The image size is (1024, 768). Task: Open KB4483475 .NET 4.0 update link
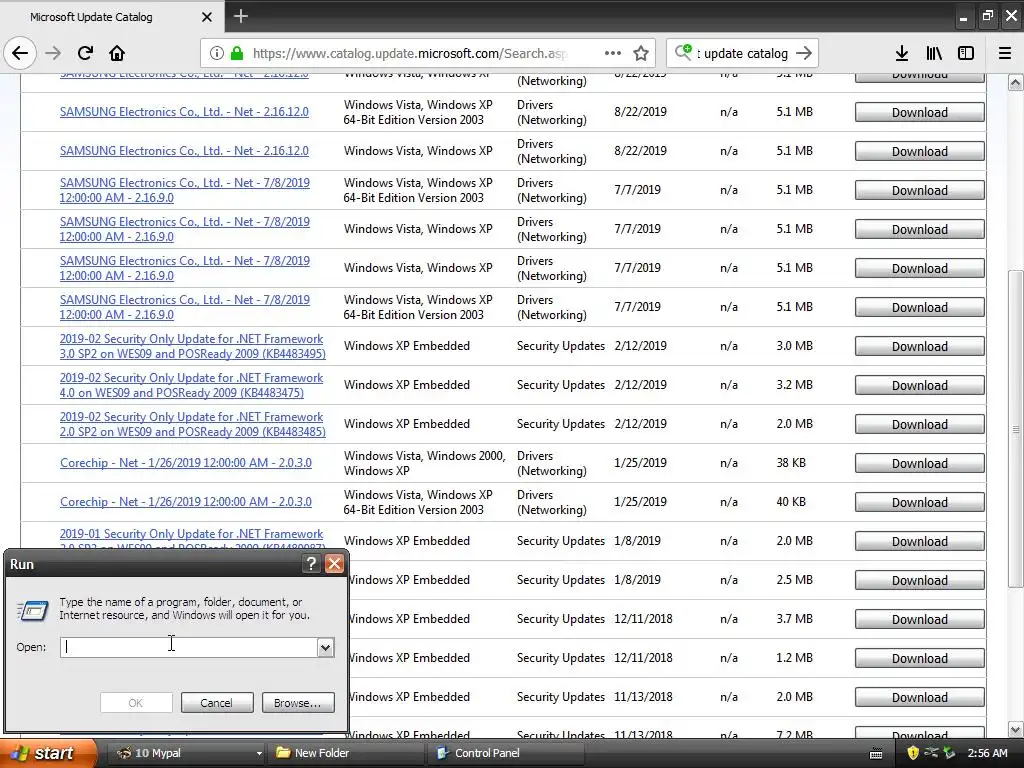click(191, 385)
